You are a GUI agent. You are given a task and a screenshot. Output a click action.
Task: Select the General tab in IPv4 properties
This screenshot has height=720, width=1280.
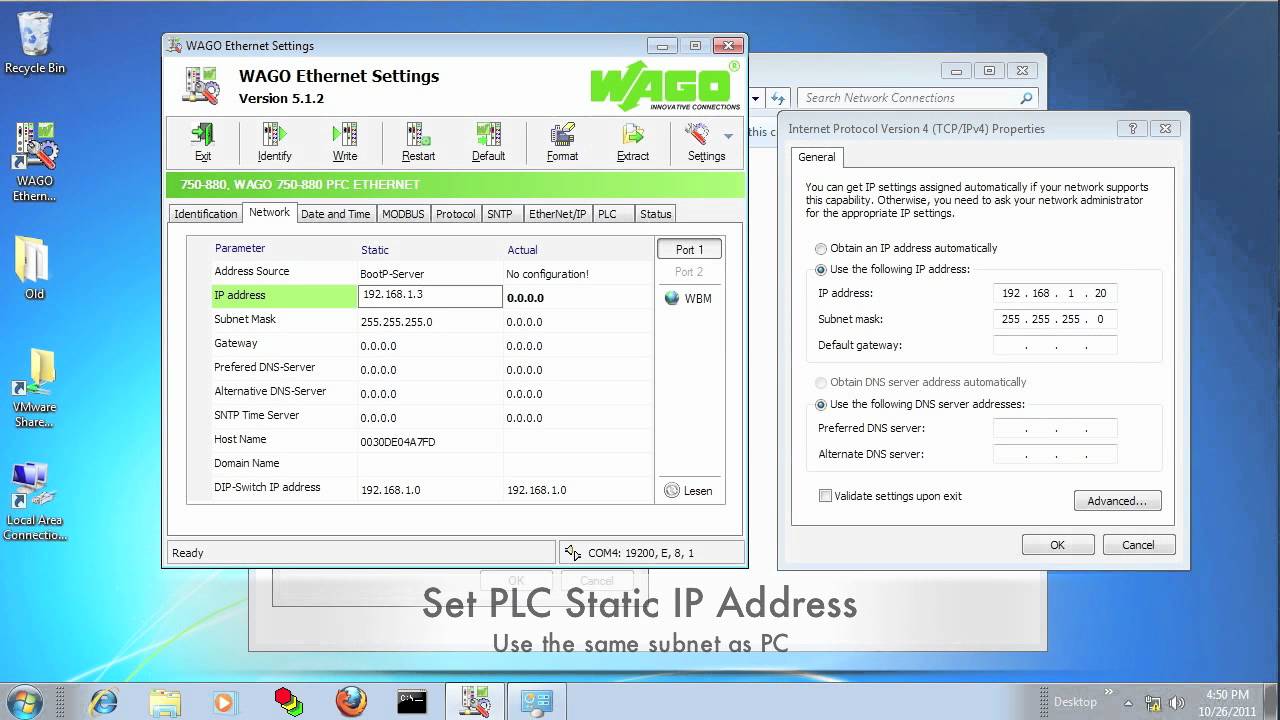(817, 157)
